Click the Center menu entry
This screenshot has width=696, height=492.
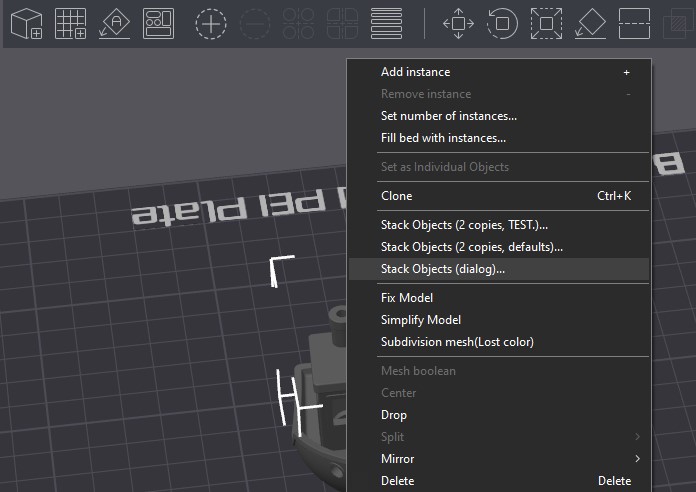(499, 393)
